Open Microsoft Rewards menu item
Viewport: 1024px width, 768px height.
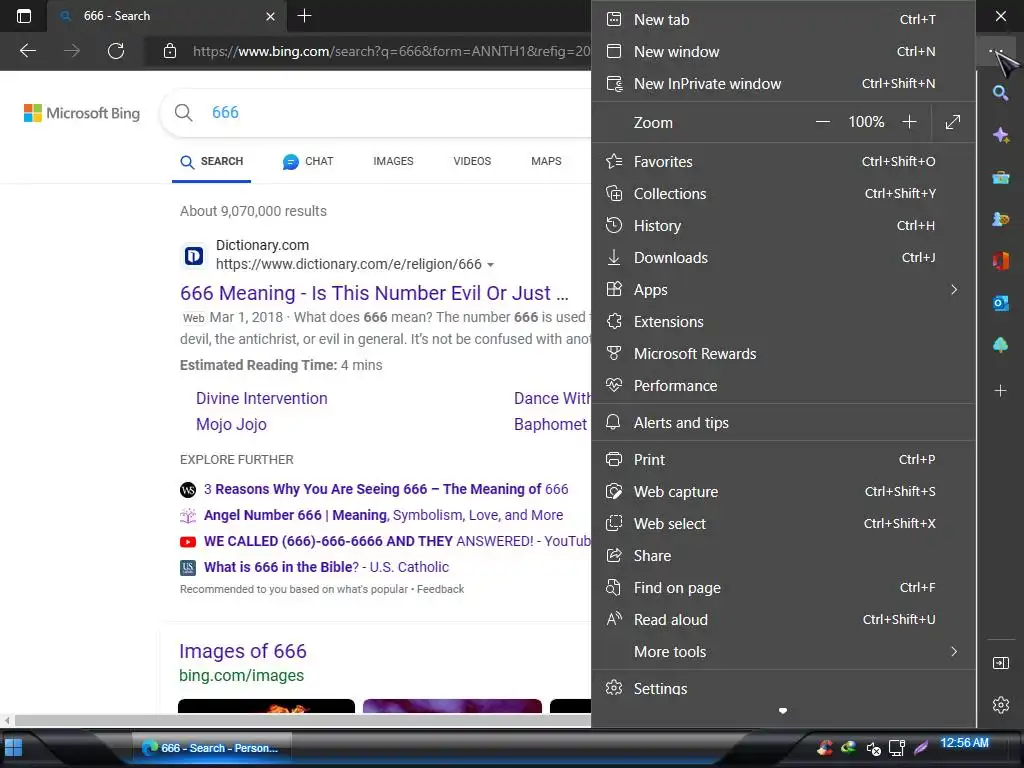(783, 353)
